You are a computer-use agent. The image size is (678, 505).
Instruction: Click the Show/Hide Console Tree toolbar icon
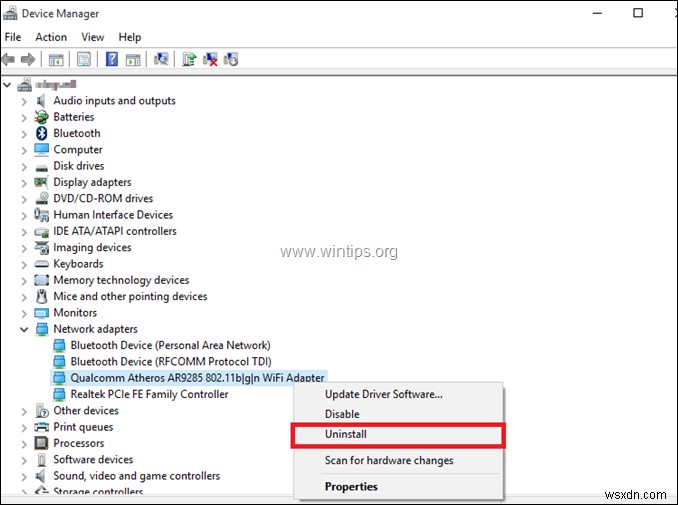pyautogui.click(x=56, y=59)
